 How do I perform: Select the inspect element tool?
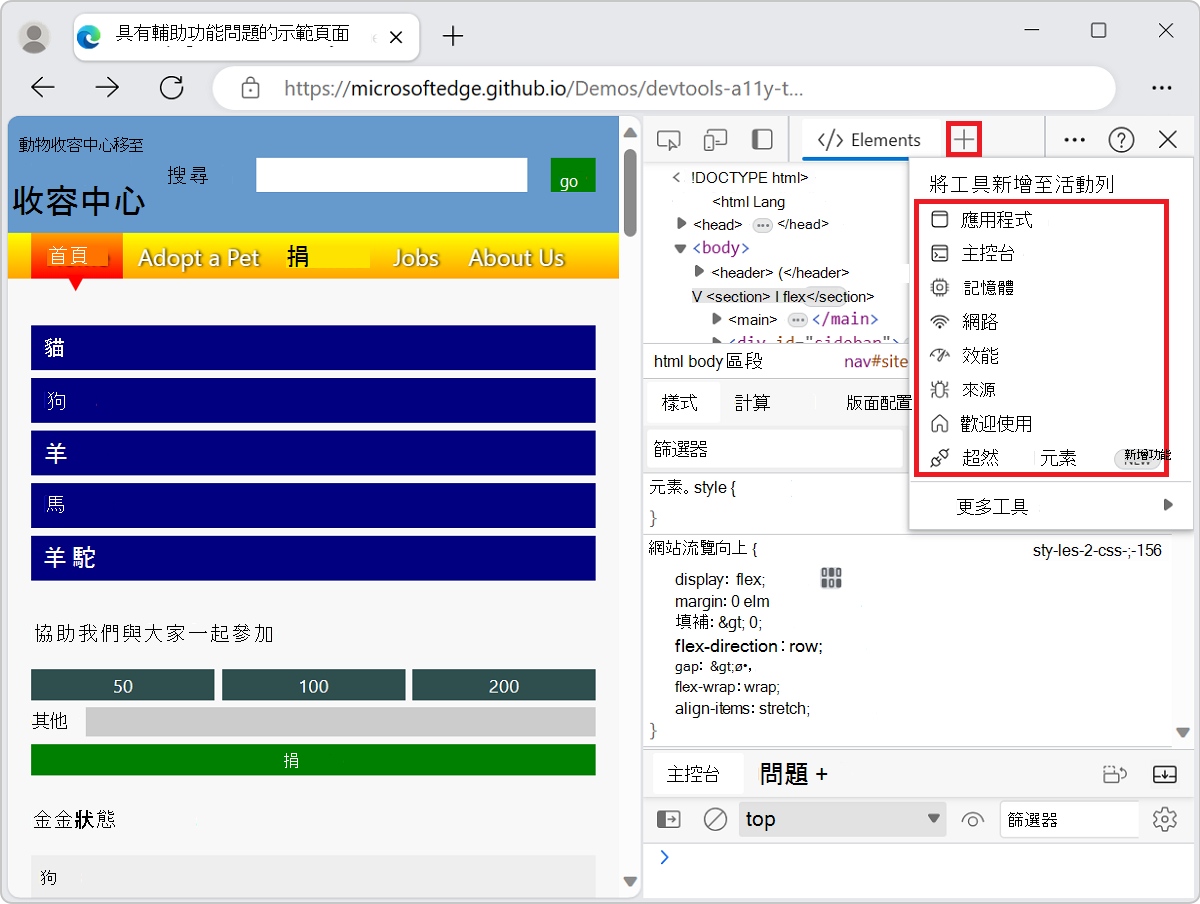(x=668, y=140)
